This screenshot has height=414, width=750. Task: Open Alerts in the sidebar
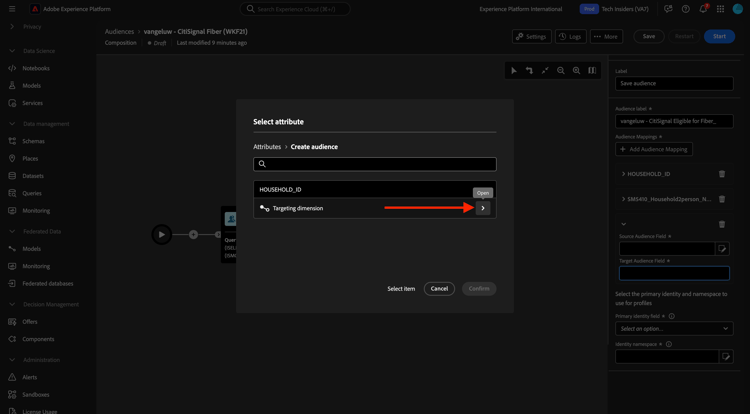pyautogui.click(x=30, y=377)
